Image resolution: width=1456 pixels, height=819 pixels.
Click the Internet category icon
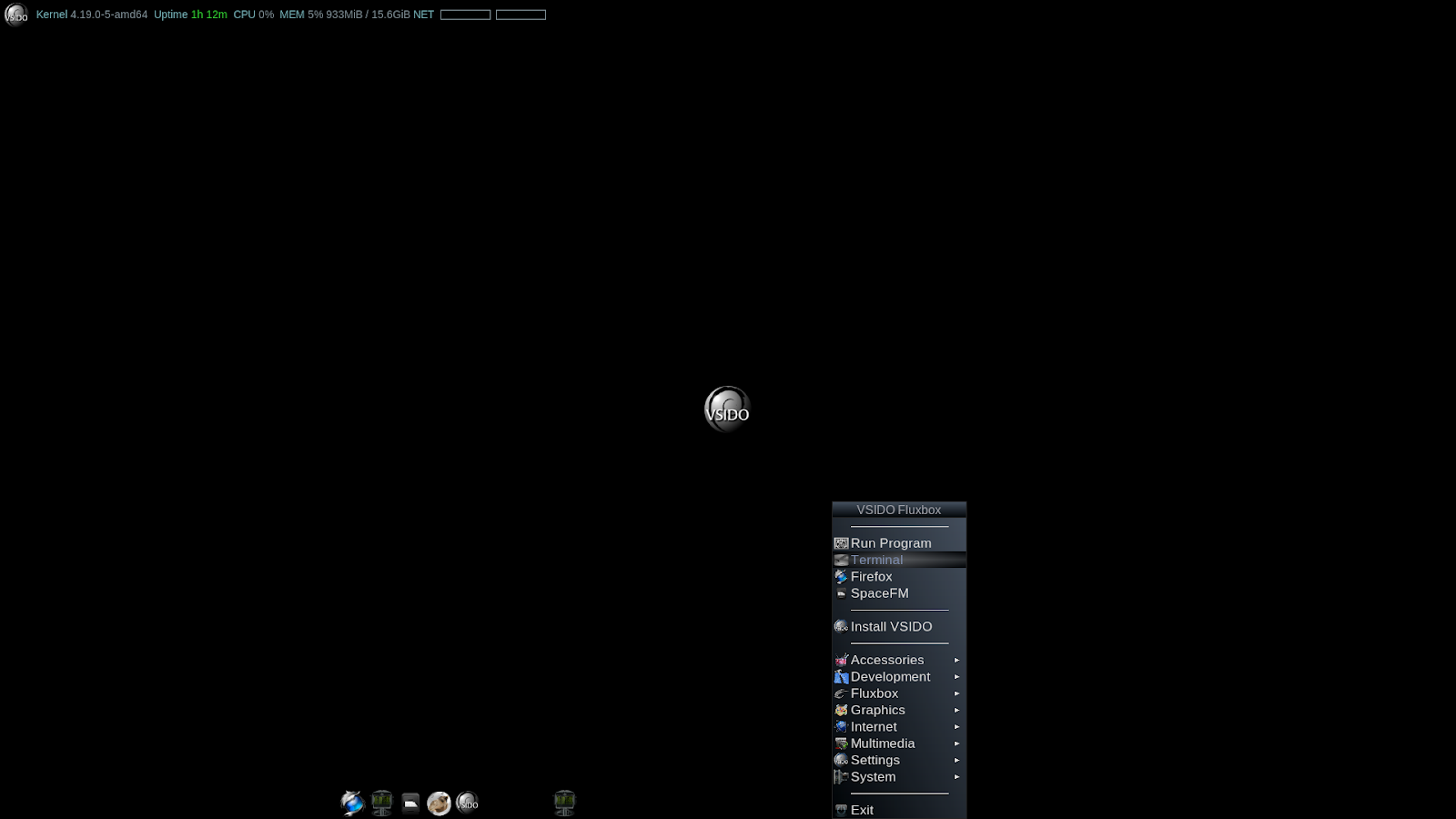(x=841, y=727)
